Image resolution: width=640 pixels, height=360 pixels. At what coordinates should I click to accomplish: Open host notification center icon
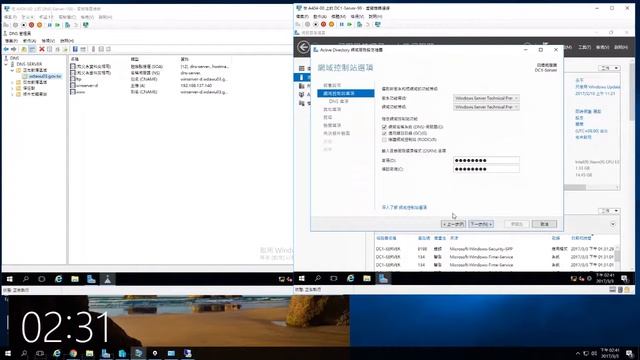(x=629, y=353)
